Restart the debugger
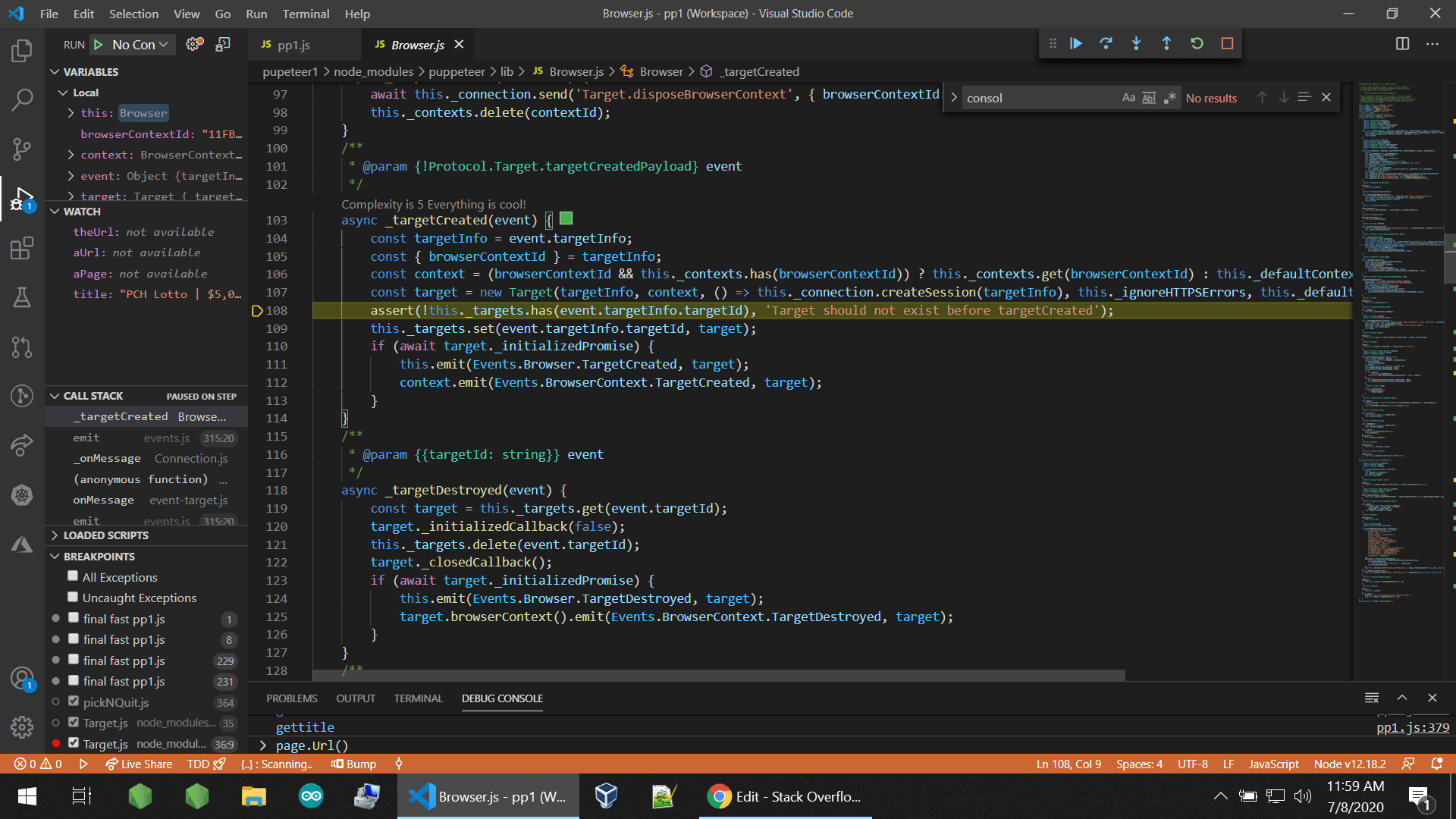This screenshot has height=819, width=1456. click(1197, 43)
